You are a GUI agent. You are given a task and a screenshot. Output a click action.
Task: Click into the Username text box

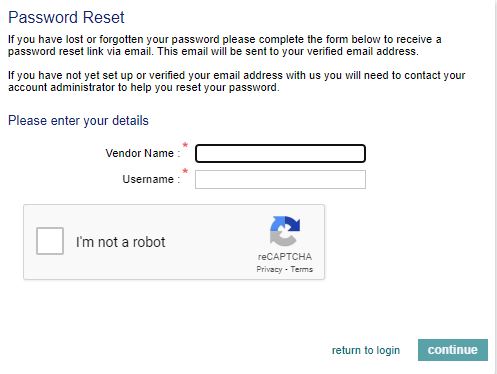(280, 180)
